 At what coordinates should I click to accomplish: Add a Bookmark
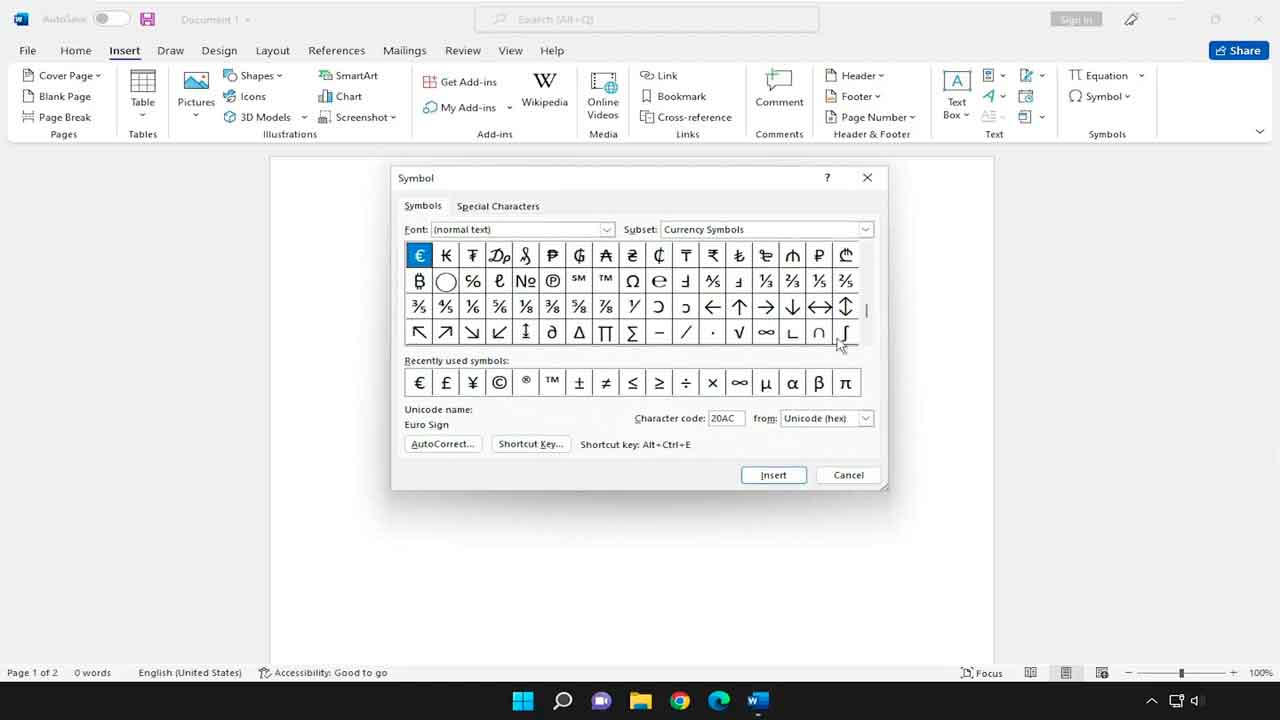coord(673,96)
